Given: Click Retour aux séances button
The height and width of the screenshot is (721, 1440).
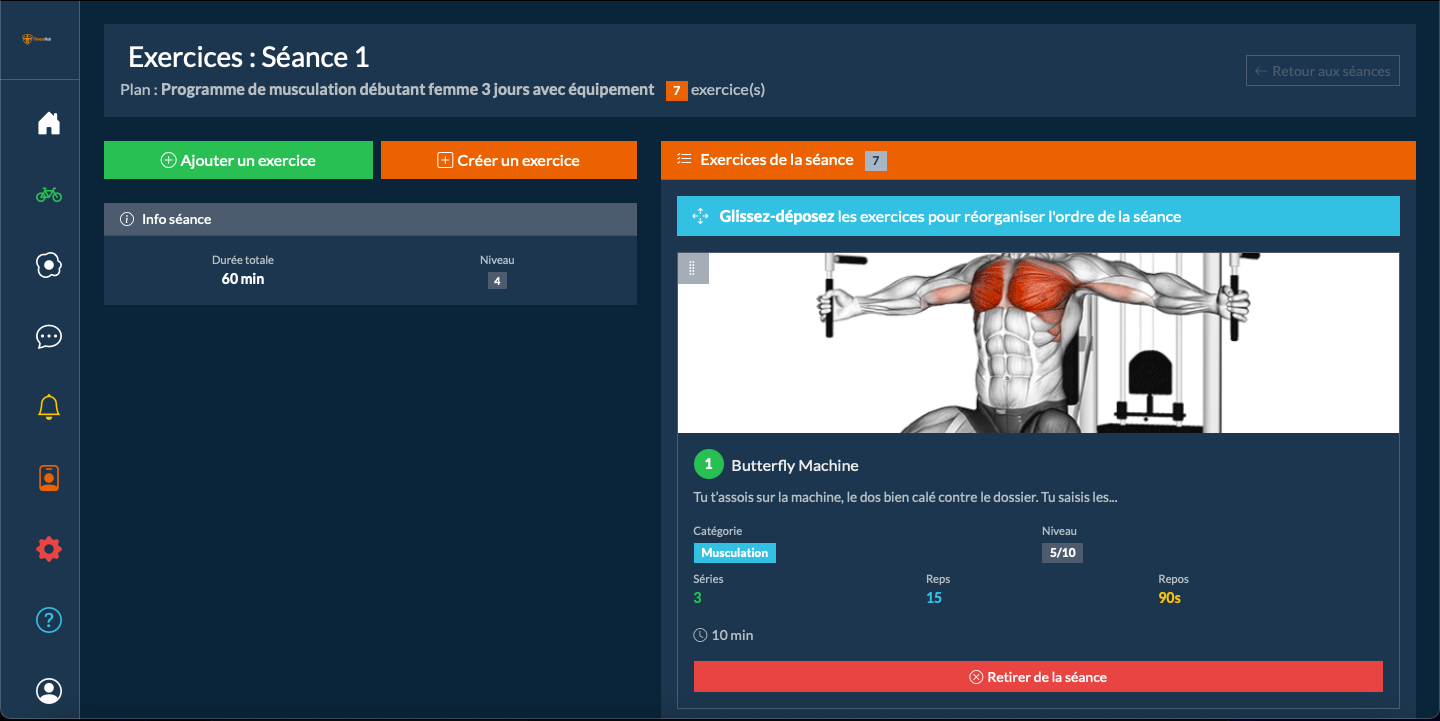Looking at the screenshot, I should [x=1322, y=72].
